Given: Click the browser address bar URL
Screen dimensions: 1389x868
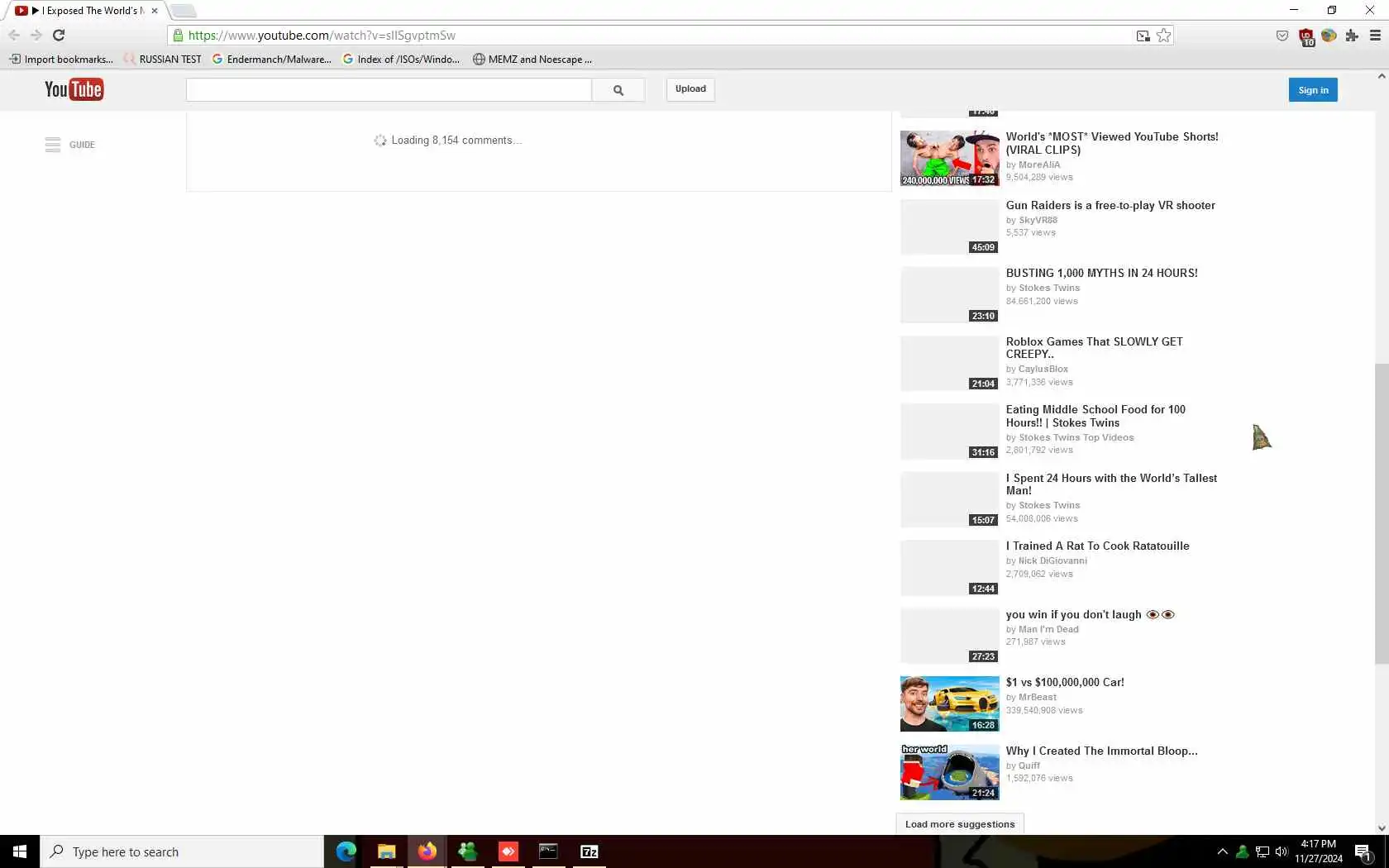Looking at the screenshot, I should pos(322,36).
